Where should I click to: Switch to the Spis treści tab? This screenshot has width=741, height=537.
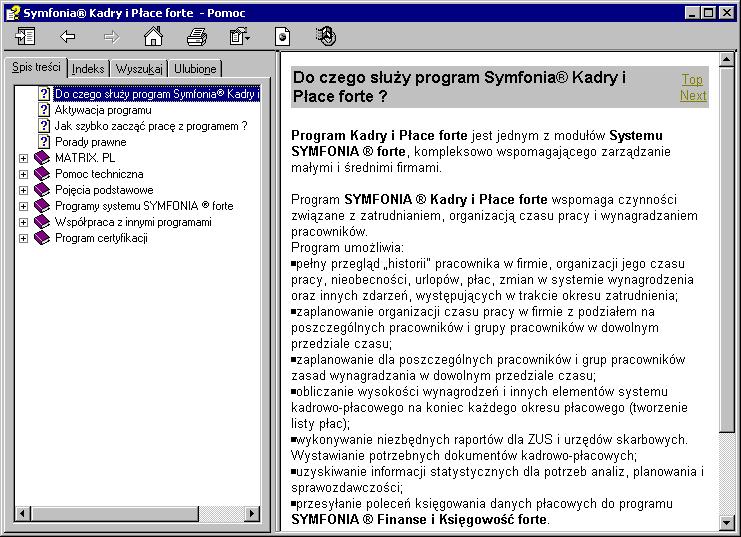click(x=36, y=67)
